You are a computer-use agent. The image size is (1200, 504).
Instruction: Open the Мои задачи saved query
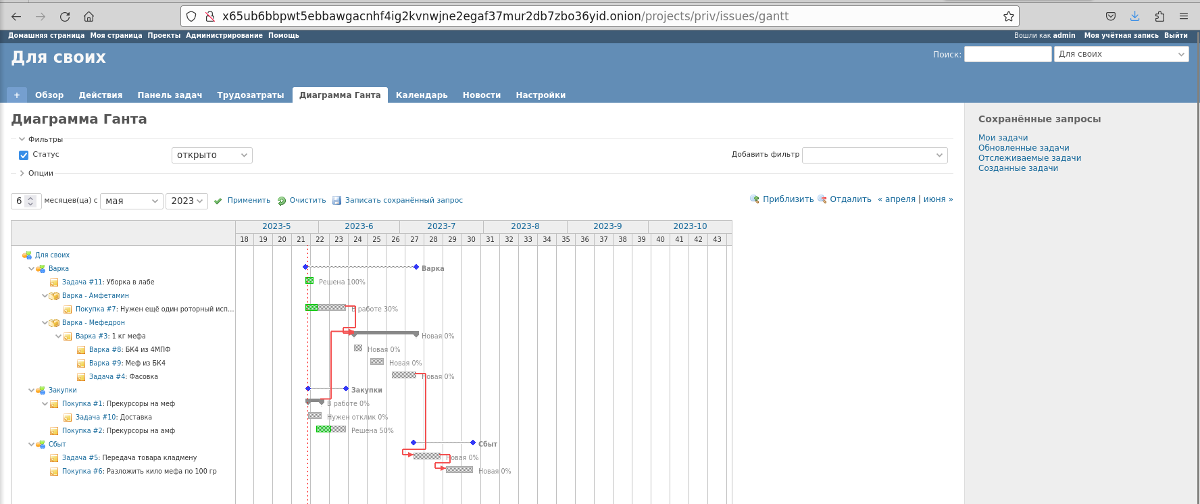1003,138
